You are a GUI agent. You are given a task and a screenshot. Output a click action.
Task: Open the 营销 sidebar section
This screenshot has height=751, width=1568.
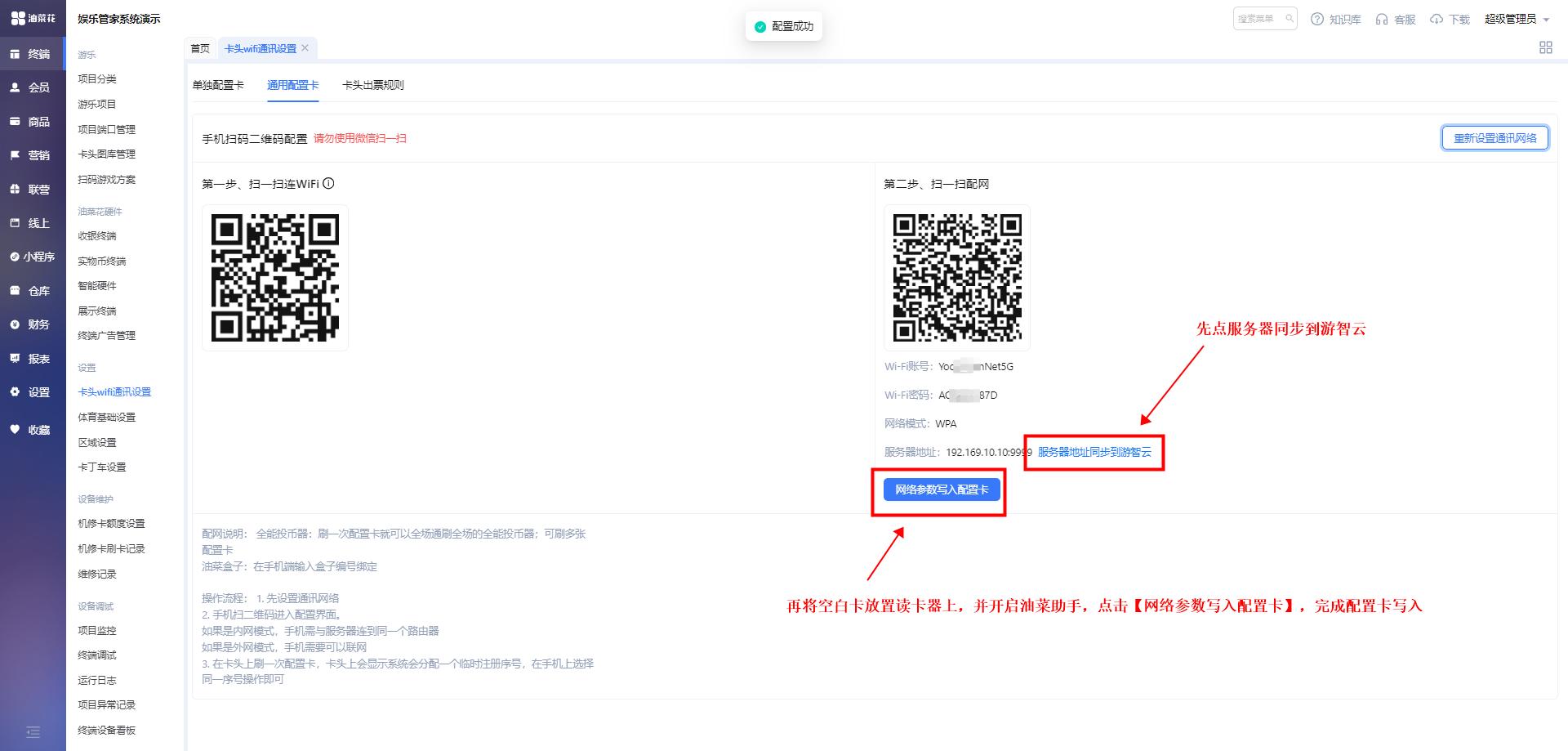click(x=31, y=155)
